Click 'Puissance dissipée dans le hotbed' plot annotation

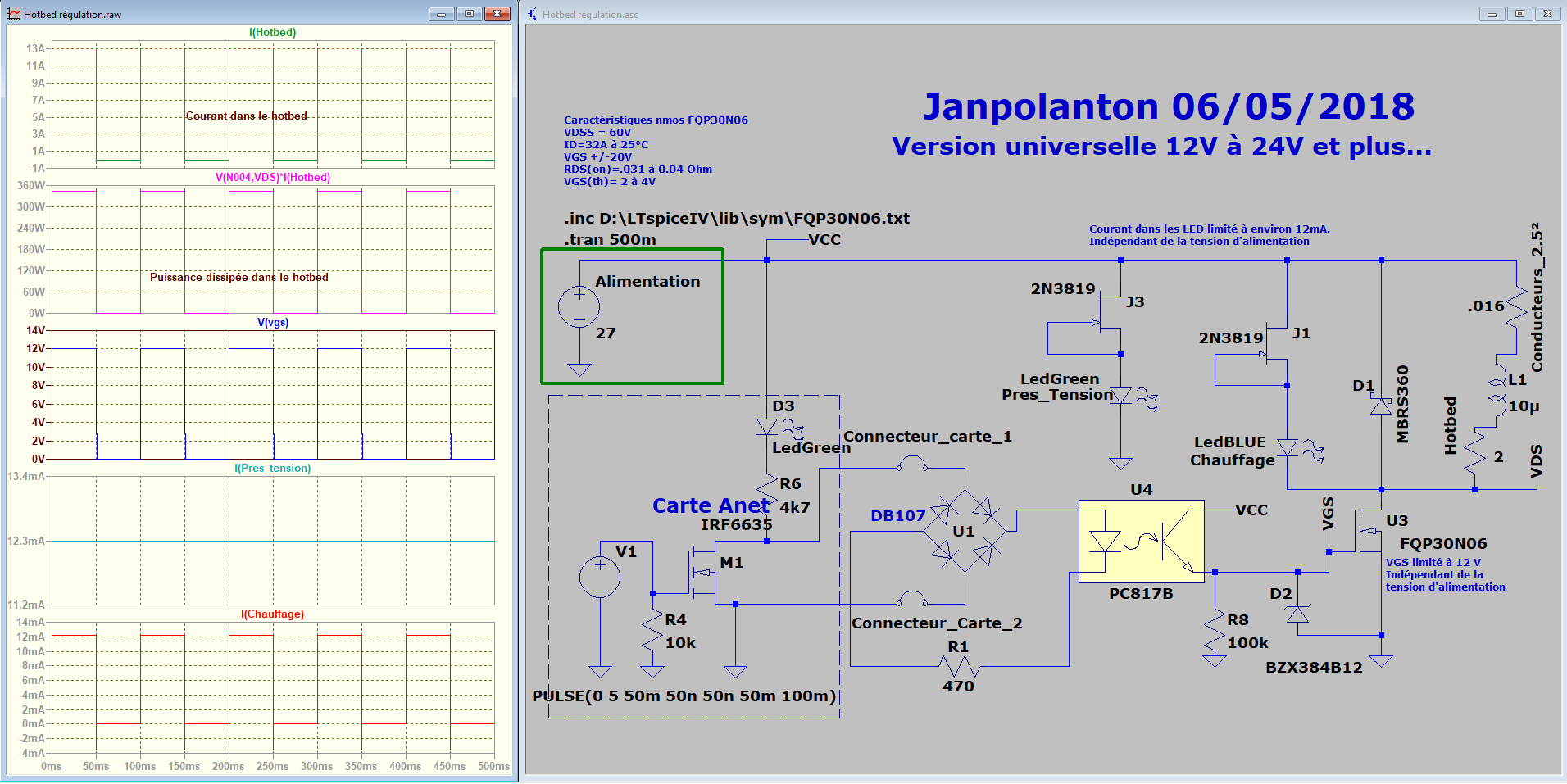click(x=239, y=278)
